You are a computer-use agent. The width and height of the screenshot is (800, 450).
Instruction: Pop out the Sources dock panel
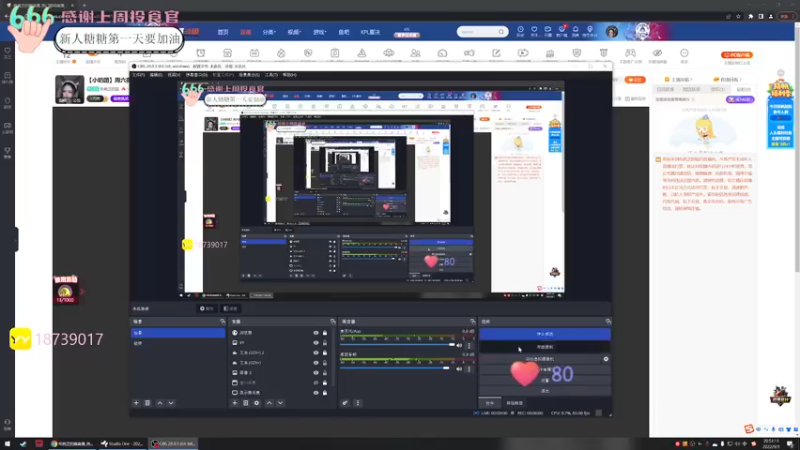point(333,321)
